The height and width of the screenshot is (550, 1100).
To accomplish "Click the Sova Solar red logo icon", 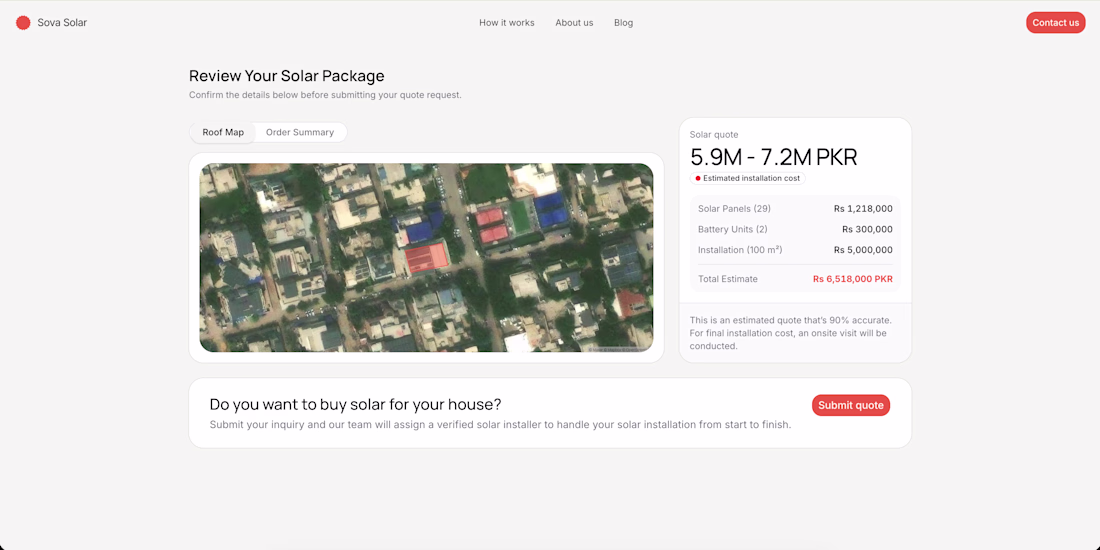I will point(23,22).
